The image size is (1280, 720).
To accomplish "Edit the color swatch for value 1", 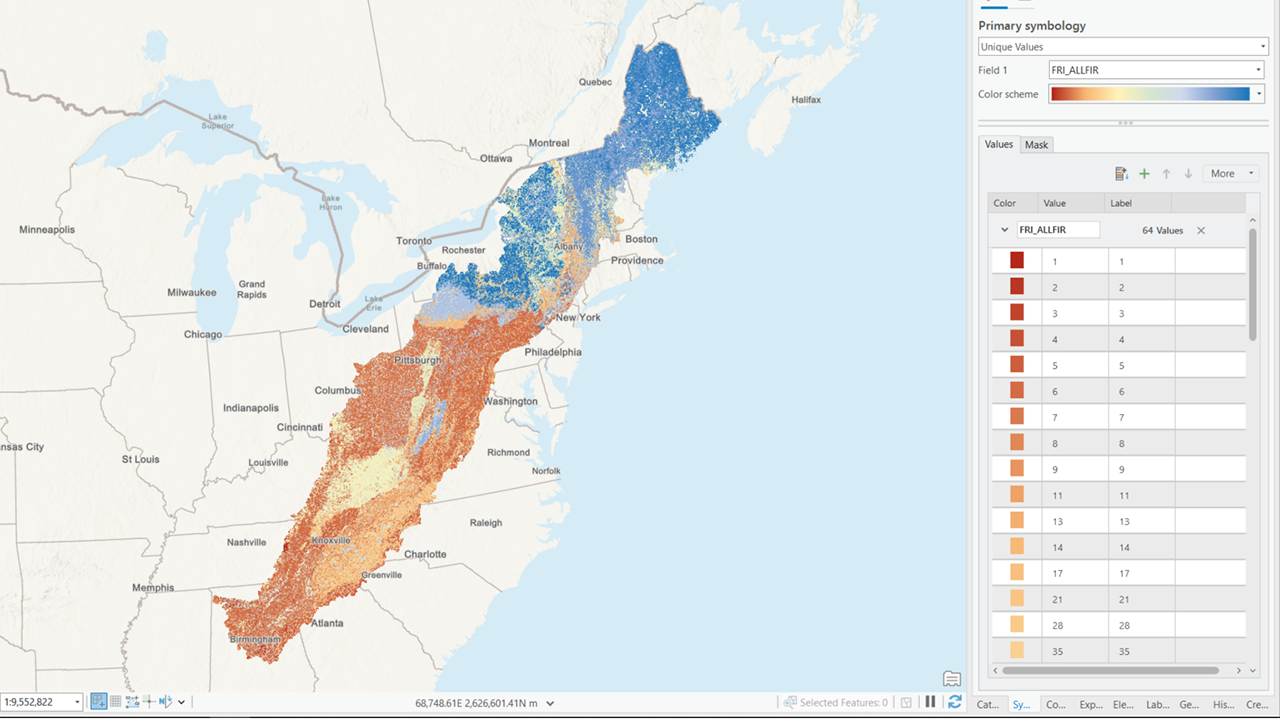I will tap(1017, 260).
